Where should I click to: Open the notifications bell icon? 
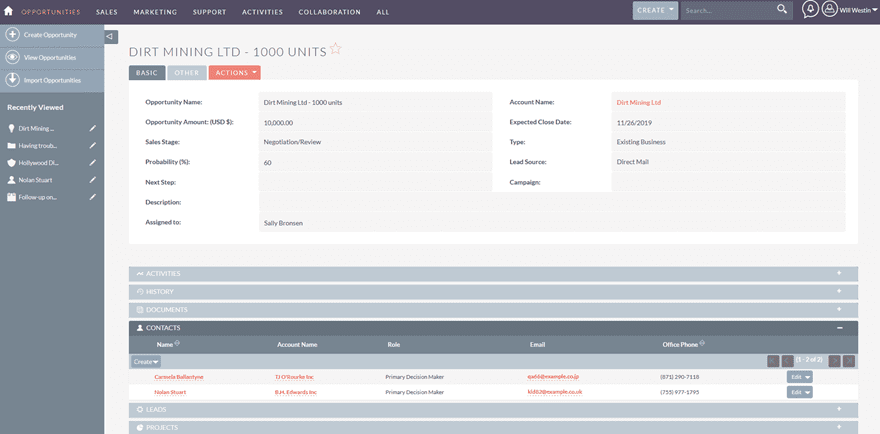pyautogui.click(x=811, y=10)
